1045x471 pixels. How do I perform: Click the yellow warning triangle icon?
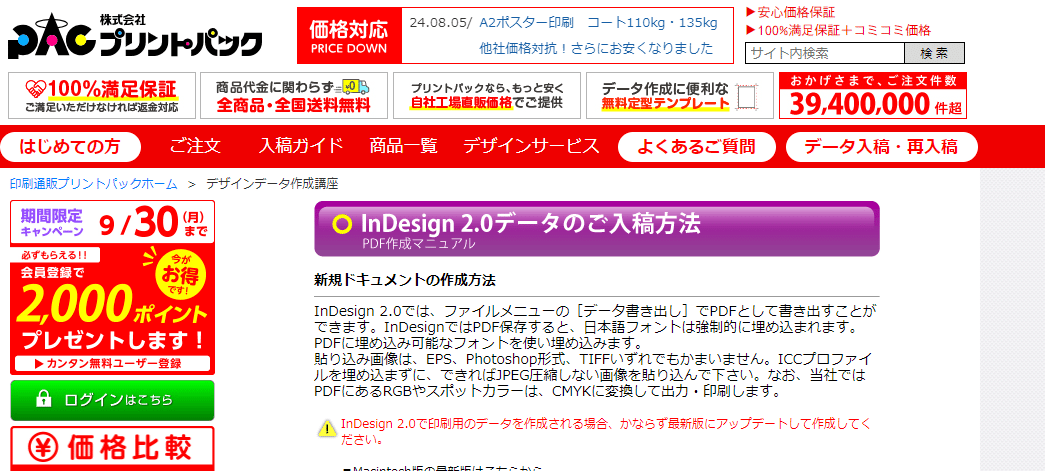click(x=326, y=428)
